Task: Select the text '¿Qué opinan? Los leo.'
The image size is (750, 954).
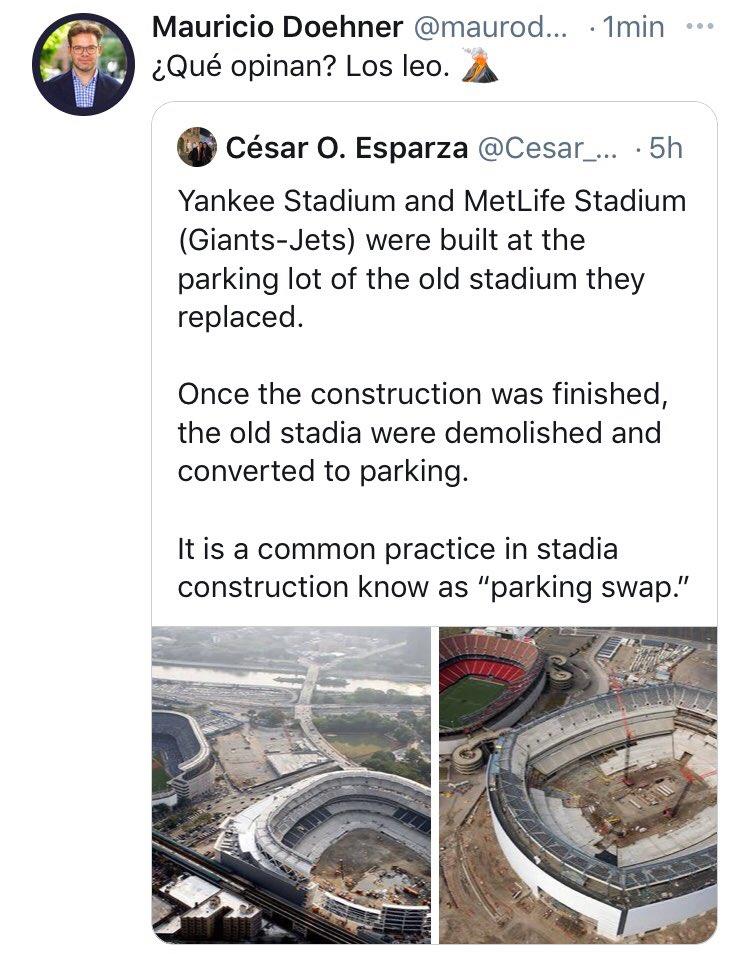Action: pyautogui.click(x=300, y=67)
